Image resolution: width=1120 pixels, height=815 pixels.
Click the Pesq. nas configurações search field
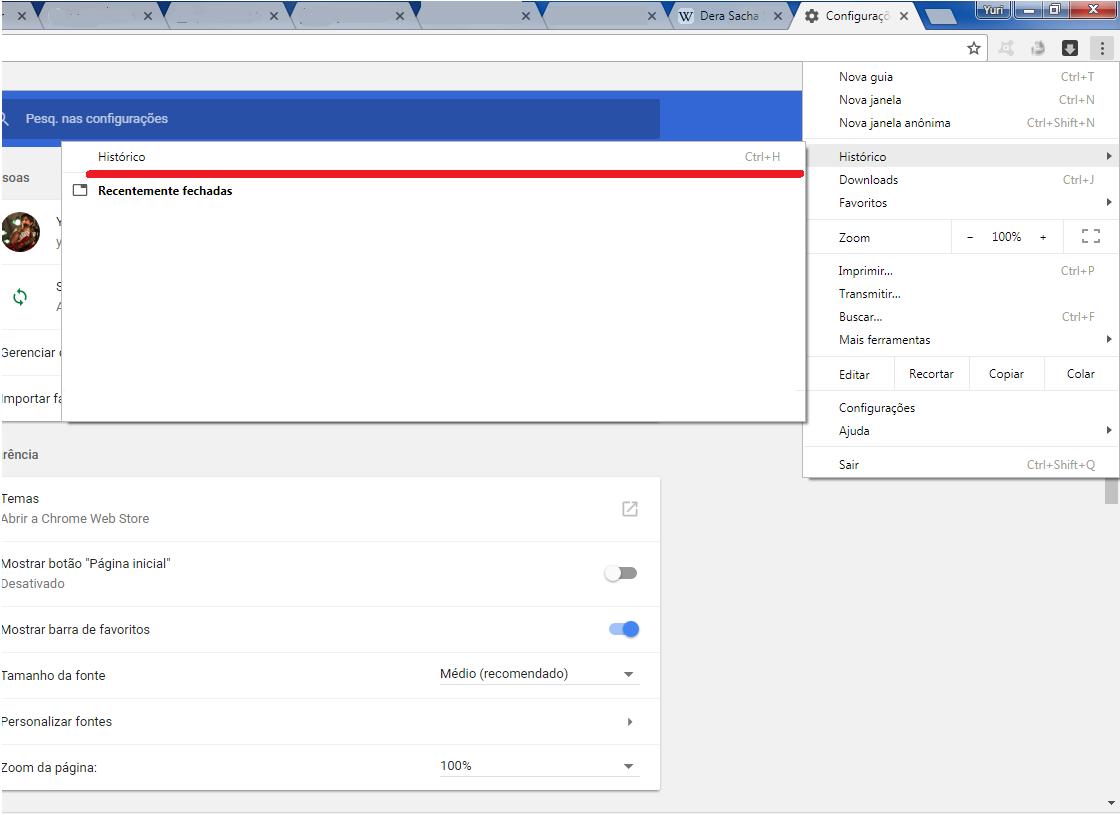coord(330,119)
